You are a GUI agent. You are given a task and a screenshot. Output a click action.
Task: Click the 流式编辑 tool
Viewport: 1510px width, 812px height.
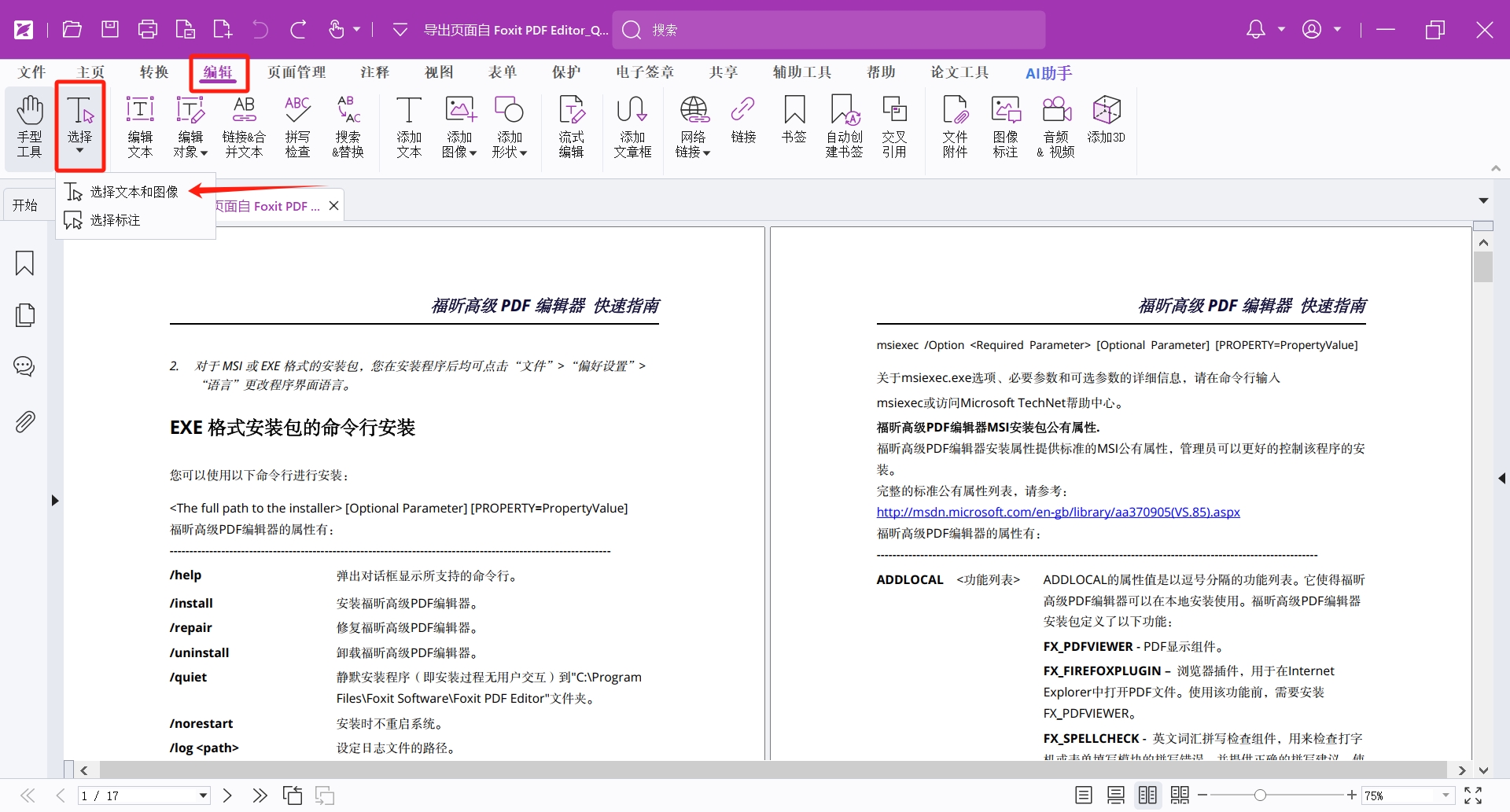point(571,127)
